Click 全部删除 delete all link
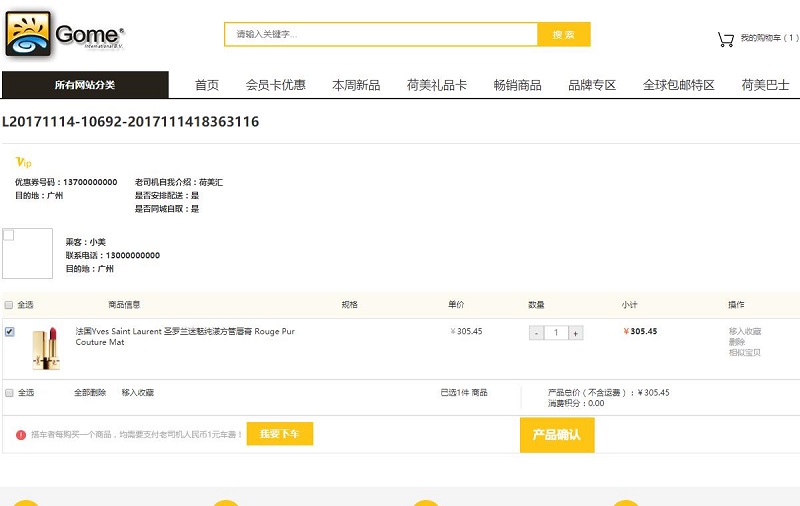Viewport: 800px width, 506px height. [x=90, y=393]
